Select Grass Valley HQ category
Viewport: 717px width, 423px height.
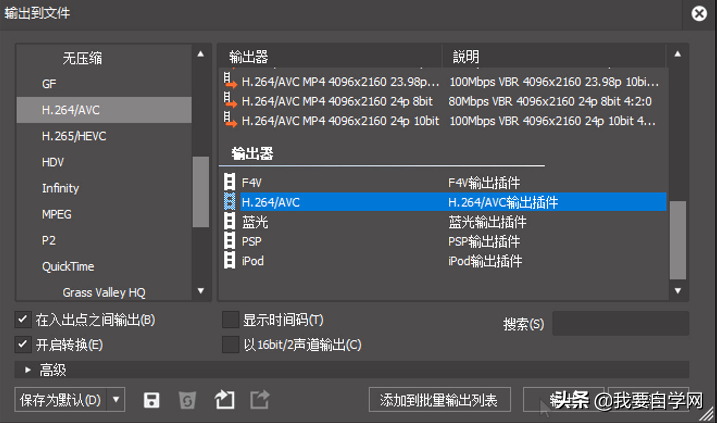tap(104, 291)
